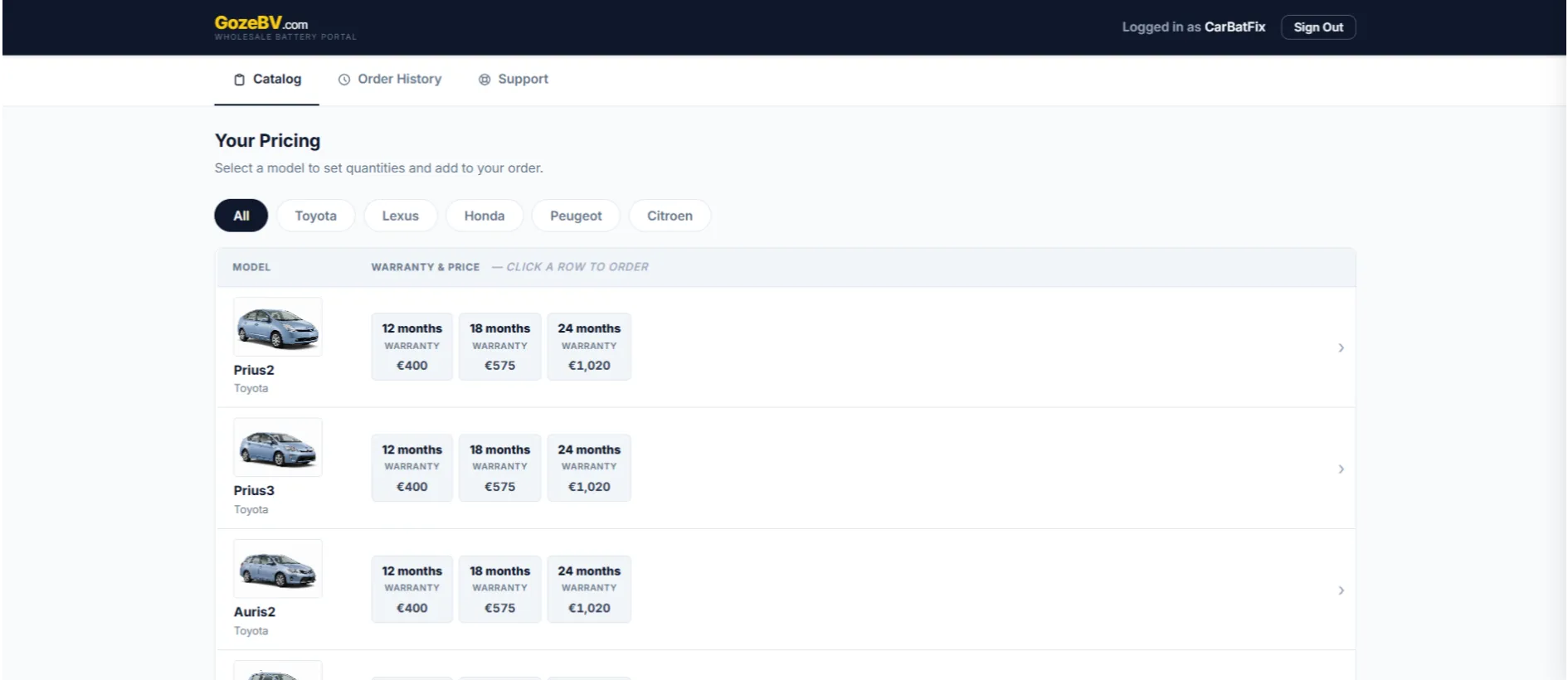The height and width of the screenshot is (680, 1568).
Task: Click the CarBatFix account name
Action: tap(1234, 27)
